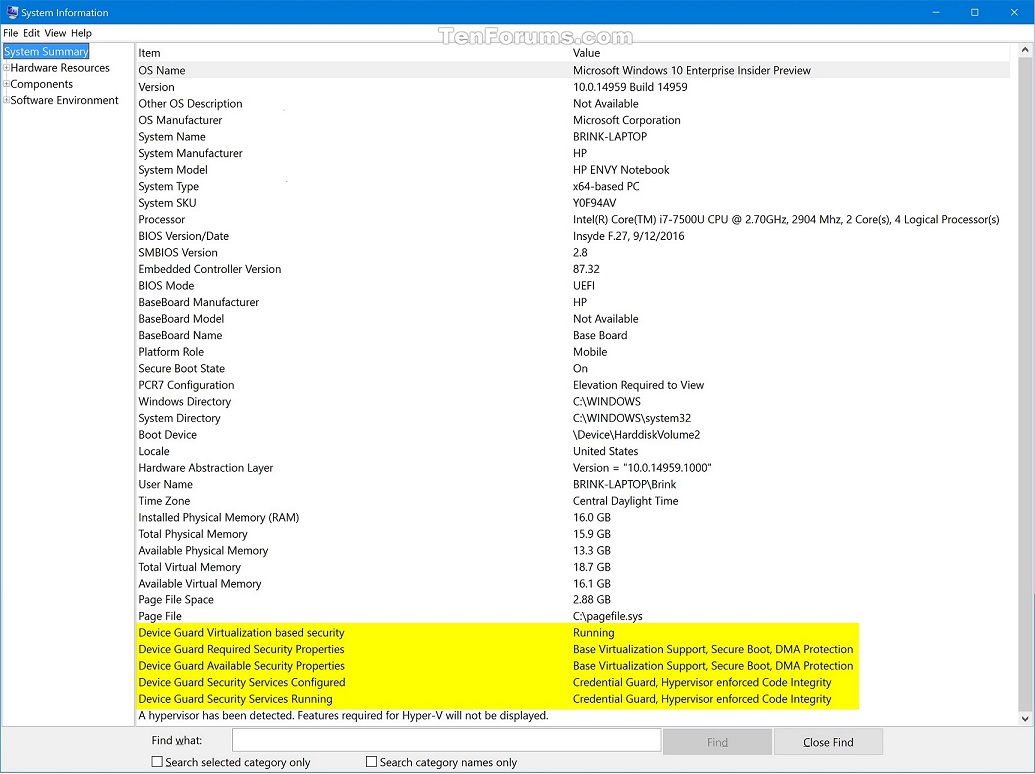Select the Time Zone row
1035x774 pixels.
(573, 501)
